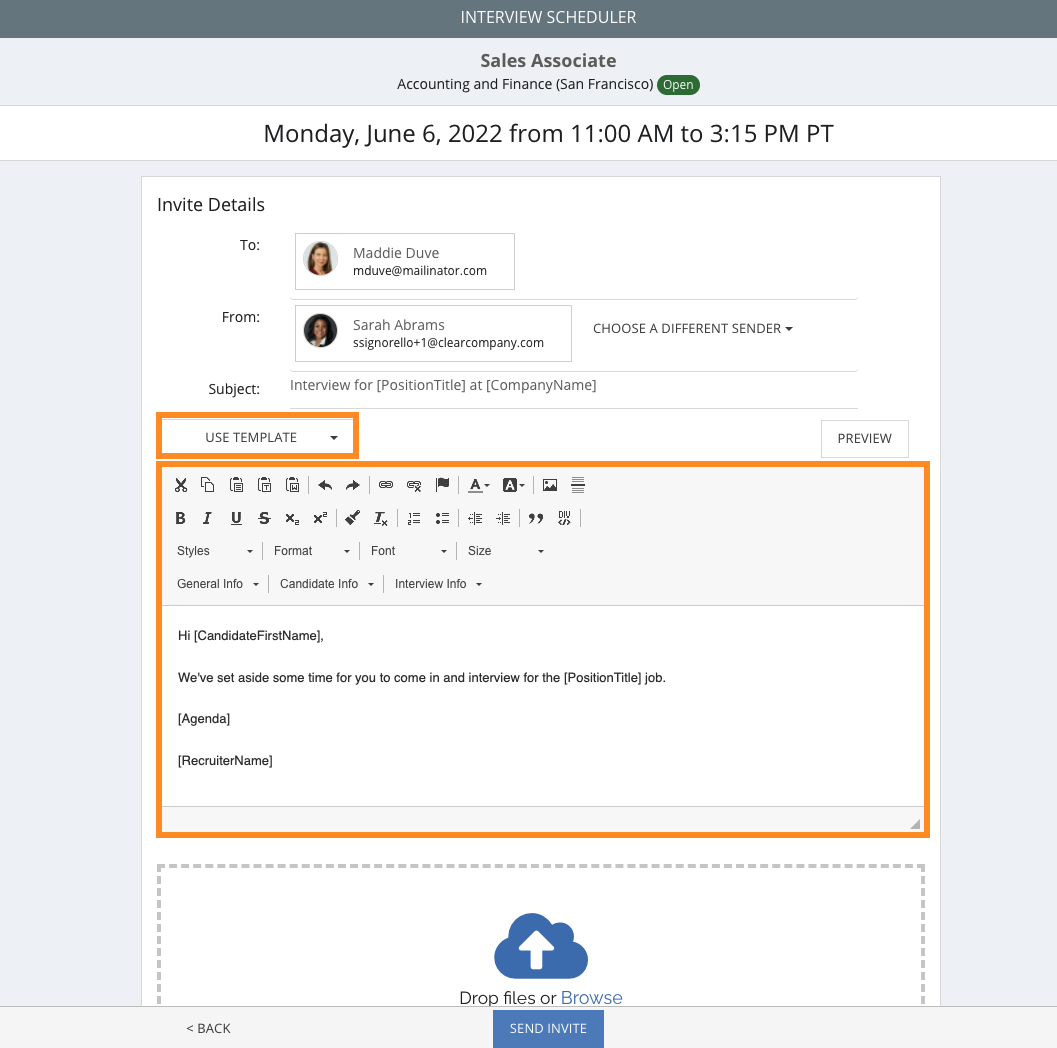Click Insert Horizontal Line icon
The image size is (1057, 1048).
tap(578, 485)
